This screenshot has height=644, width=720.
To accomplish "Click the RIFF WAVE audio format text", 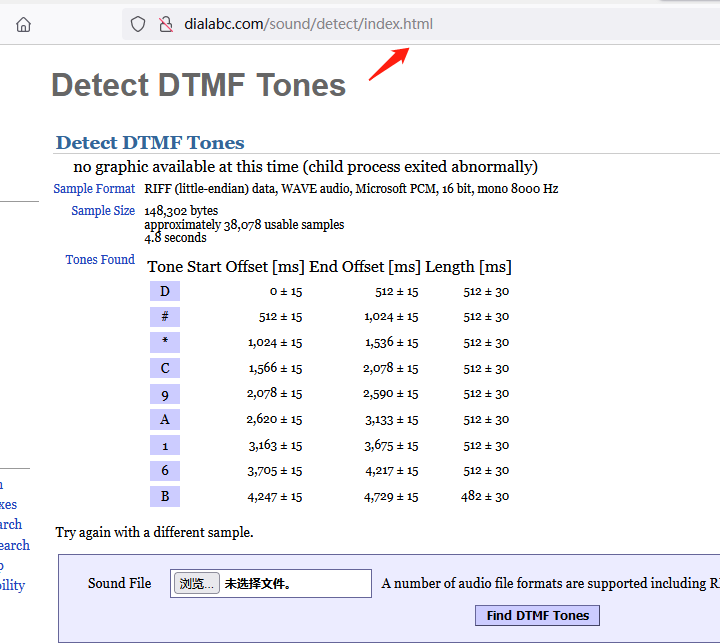I will click(351, 189).
